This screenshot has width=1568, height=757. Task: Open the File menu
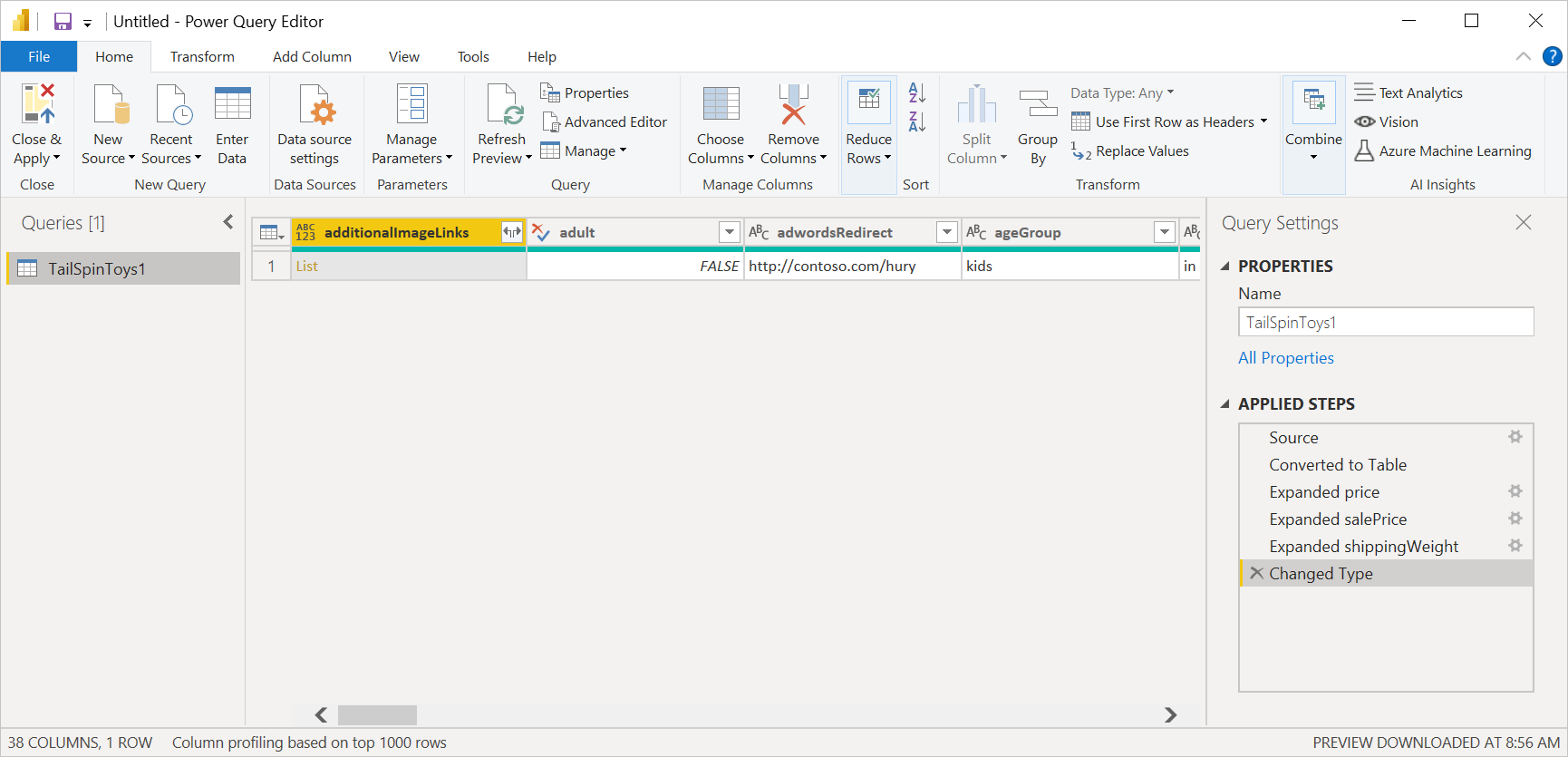click(39, 56)
